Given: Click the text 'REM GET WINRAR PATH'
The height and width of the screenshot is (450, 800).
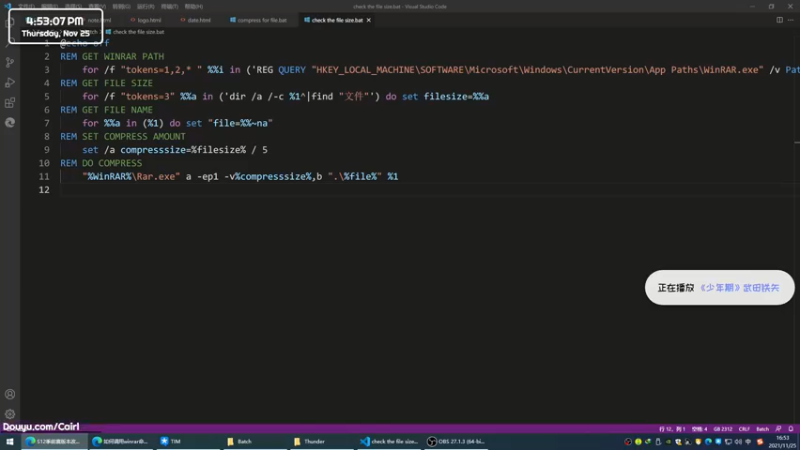Looking at the screenshot, I should [x=112, y=57].
